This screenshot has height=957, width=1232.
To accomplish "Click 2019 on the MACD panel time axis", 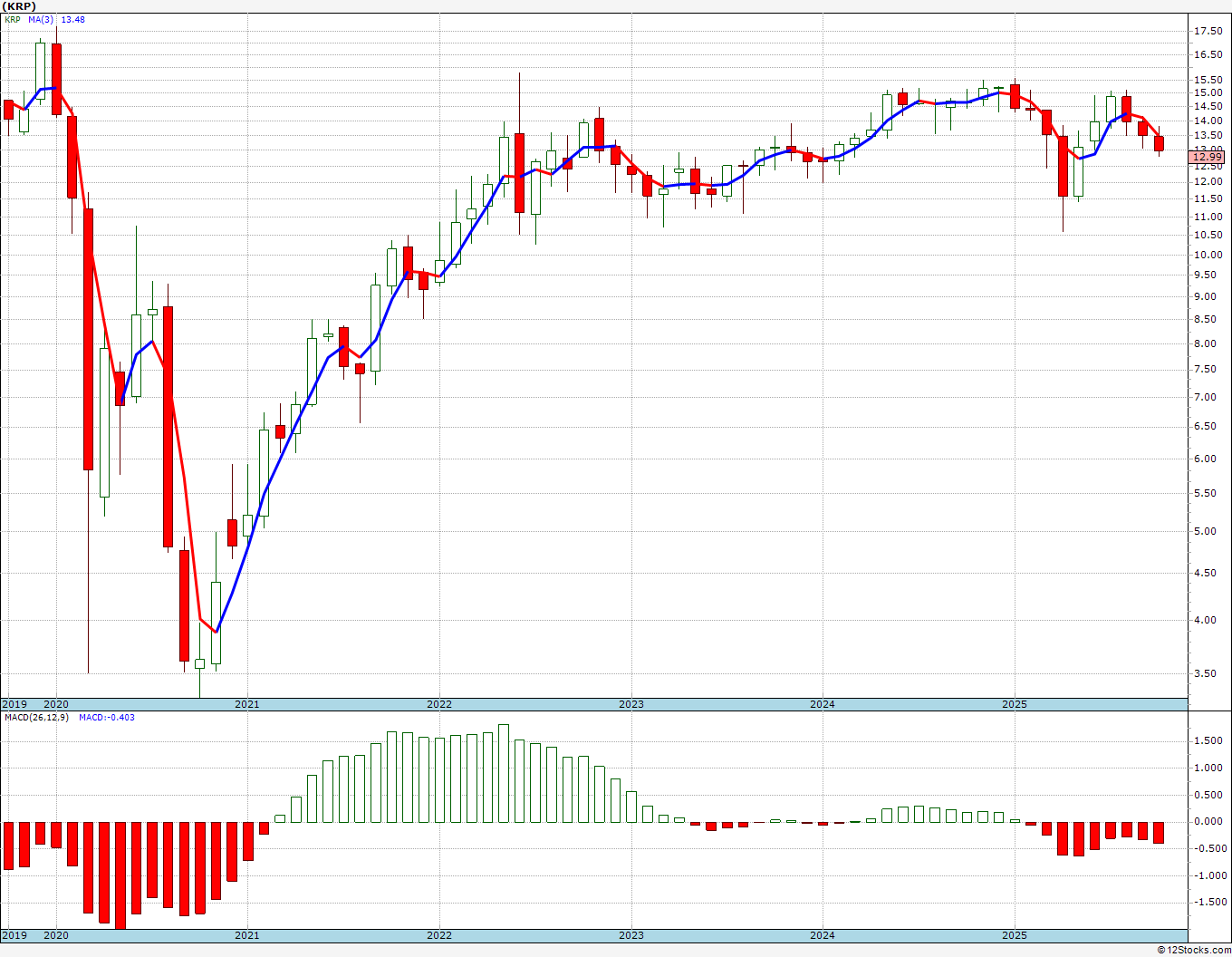I will (x=14, y=935).
